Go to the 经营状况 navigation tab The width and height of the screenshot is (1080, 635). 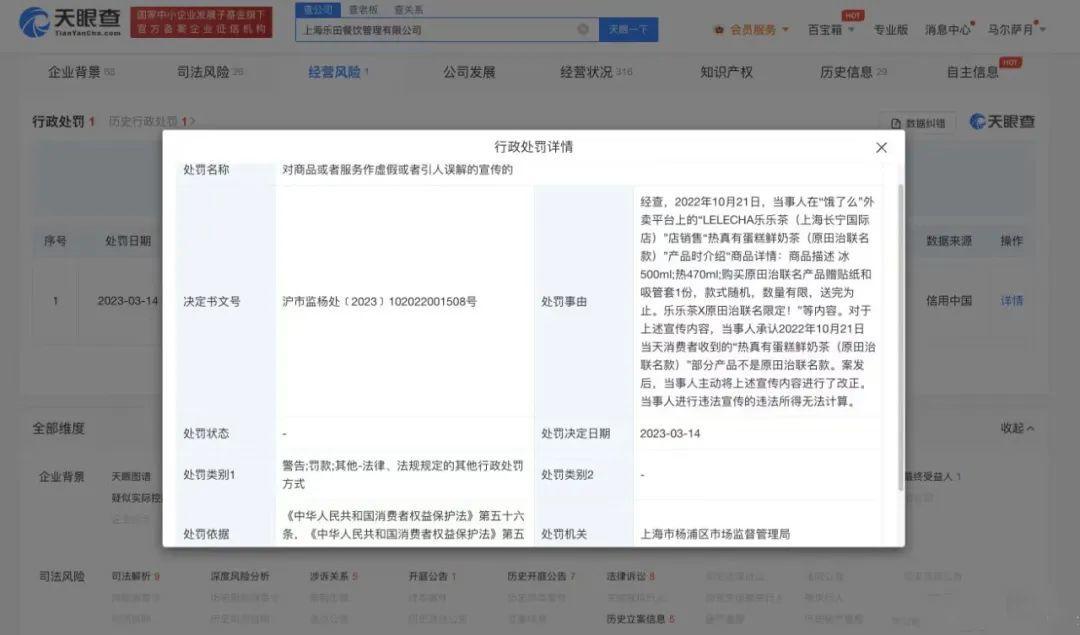tap(596, 72)
